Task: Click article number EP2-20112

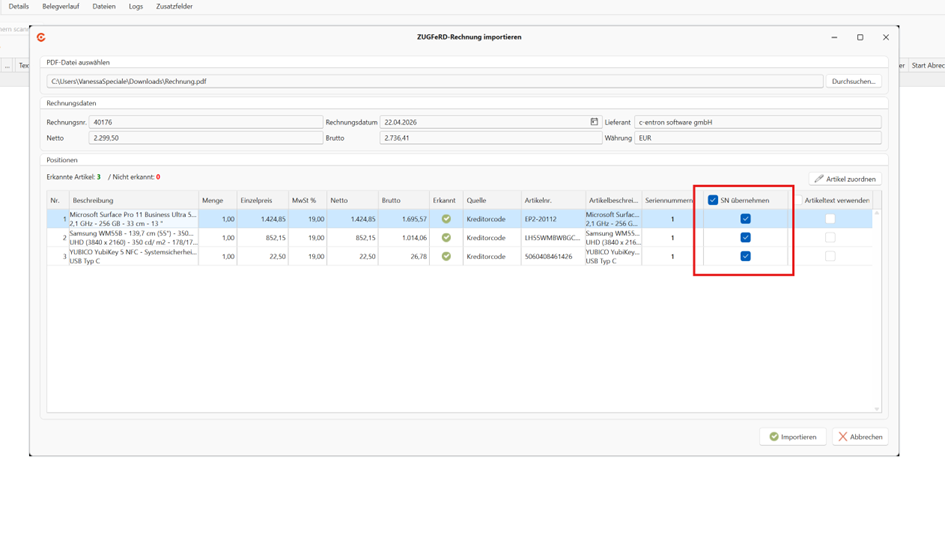Action: click(x=541, y=219)
